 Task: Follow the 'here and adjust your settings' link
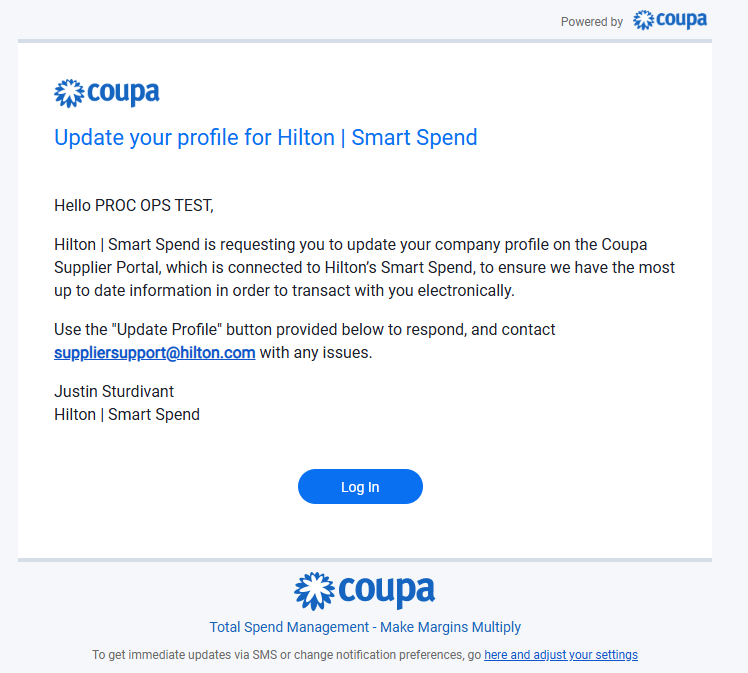(561, 655)
